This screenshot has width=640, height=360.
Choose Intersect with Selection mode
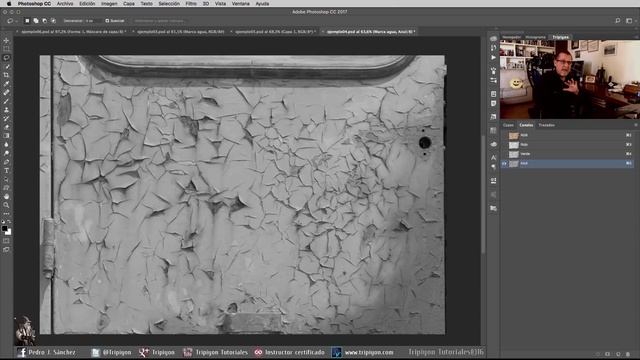tap(53, 20)
